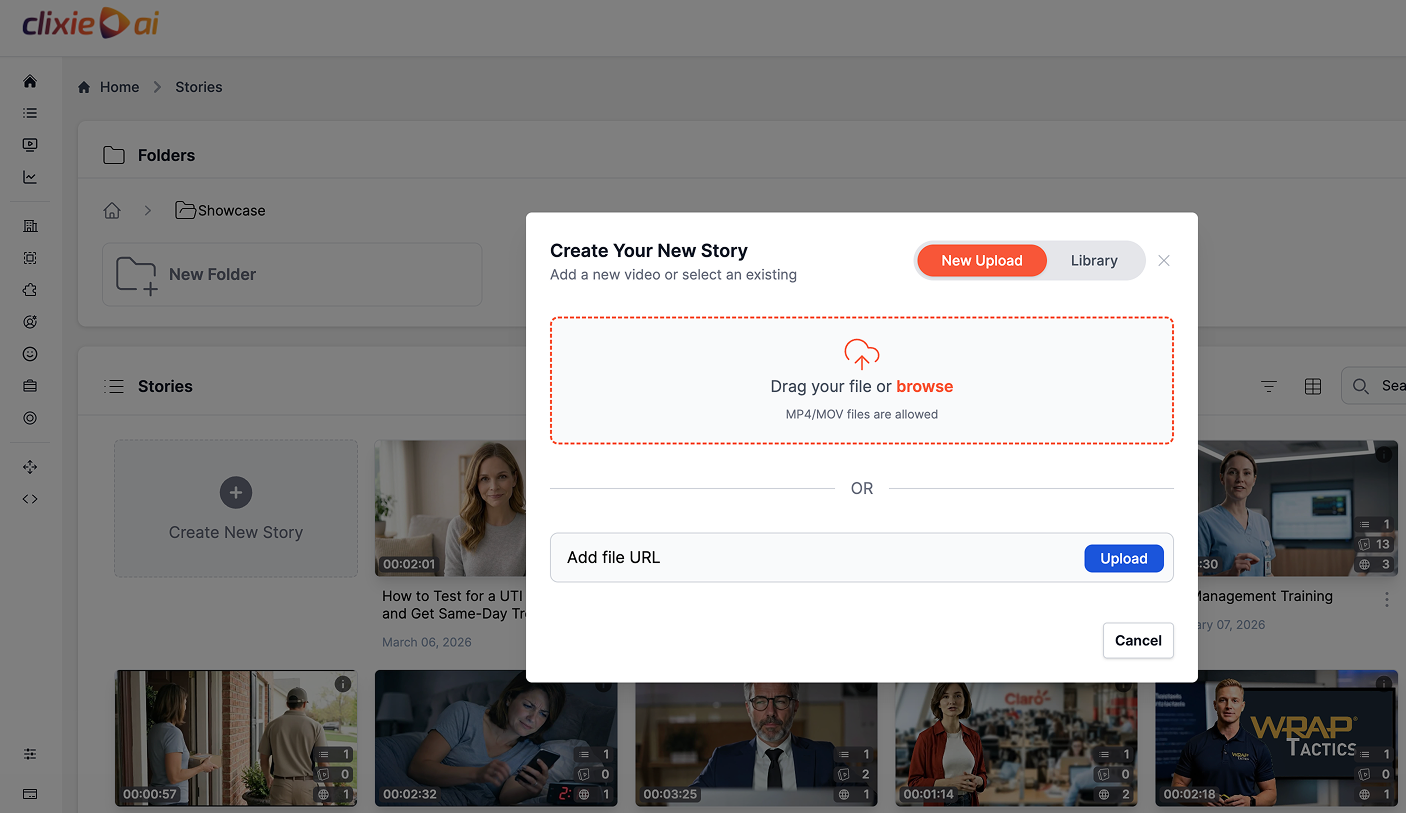The width and height of the screenshot is (1406, 813).
Task: Open the user target icon in the sidebar
Action: (x=30, y=322)
